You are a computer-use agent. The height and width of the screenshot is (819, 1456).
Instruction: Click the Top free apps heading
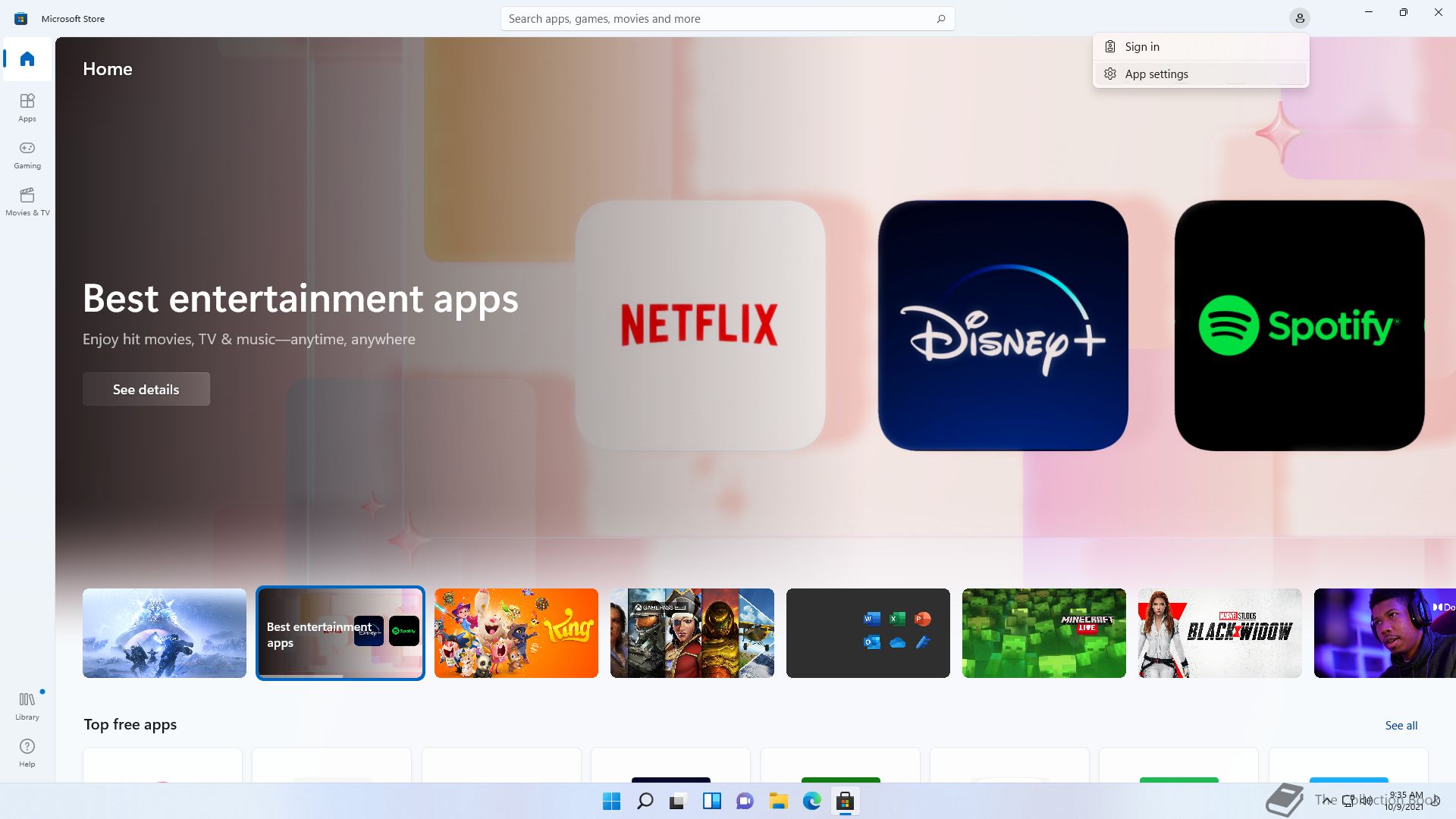pyautogui.click(x=130, y=725)
